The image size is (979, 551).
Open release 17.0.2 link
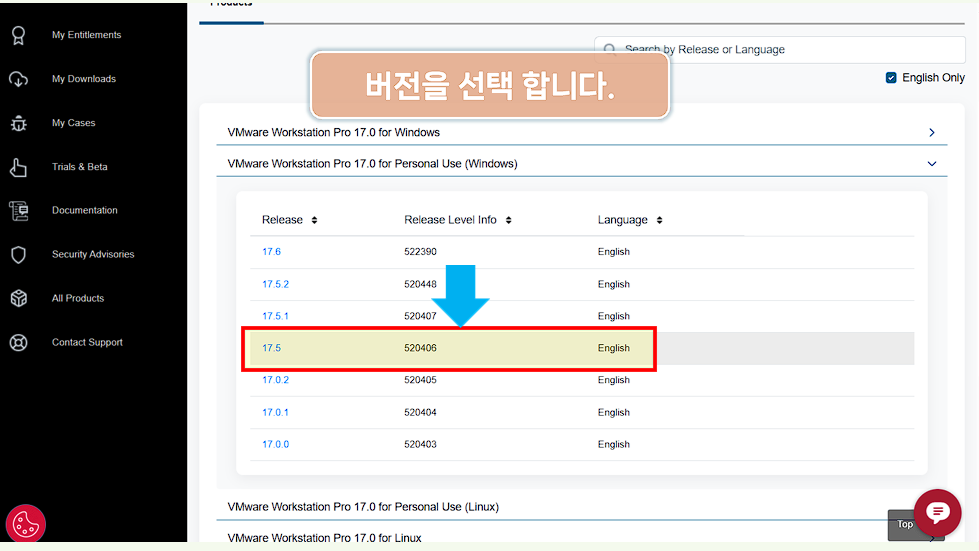pos(275,379)
